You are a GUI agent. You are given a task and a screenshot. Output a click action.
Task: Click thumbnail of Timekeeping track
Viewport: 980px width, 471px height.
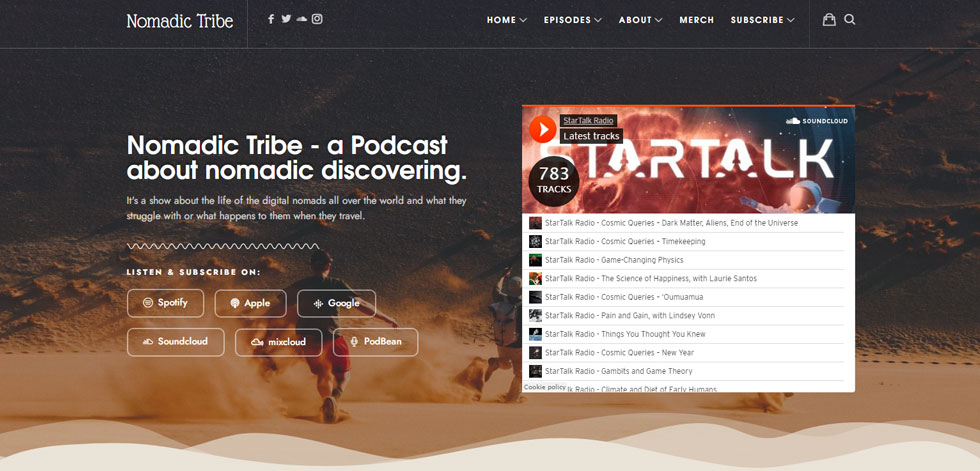(535, 241)
